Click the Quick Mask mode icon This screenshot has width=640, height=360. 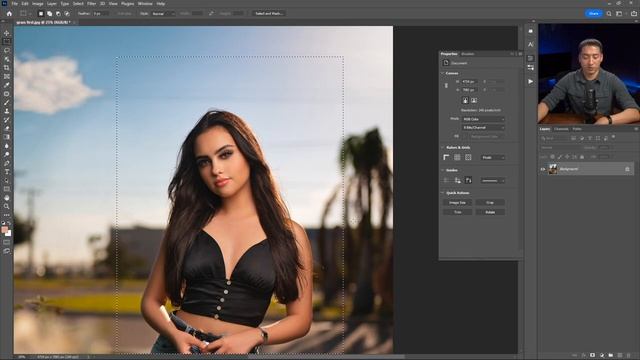click(x=7, y=242)
